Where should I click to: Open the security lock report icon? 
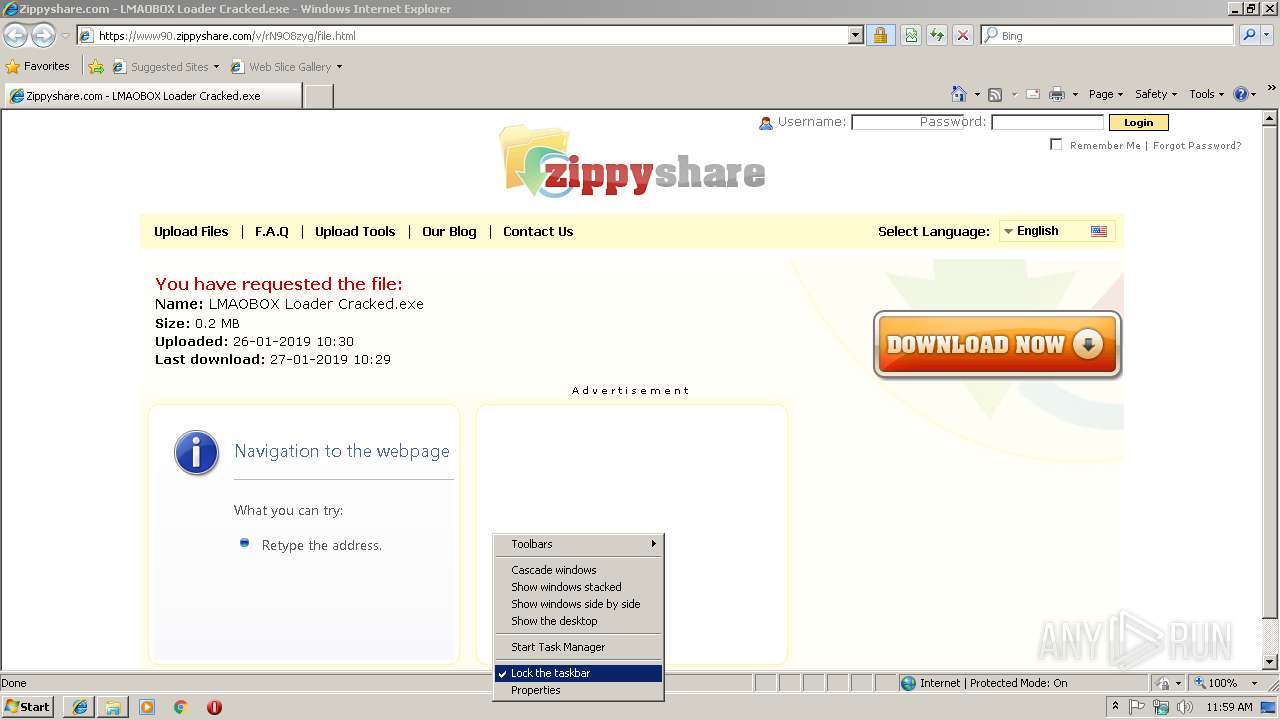click(x=880, y=35)
